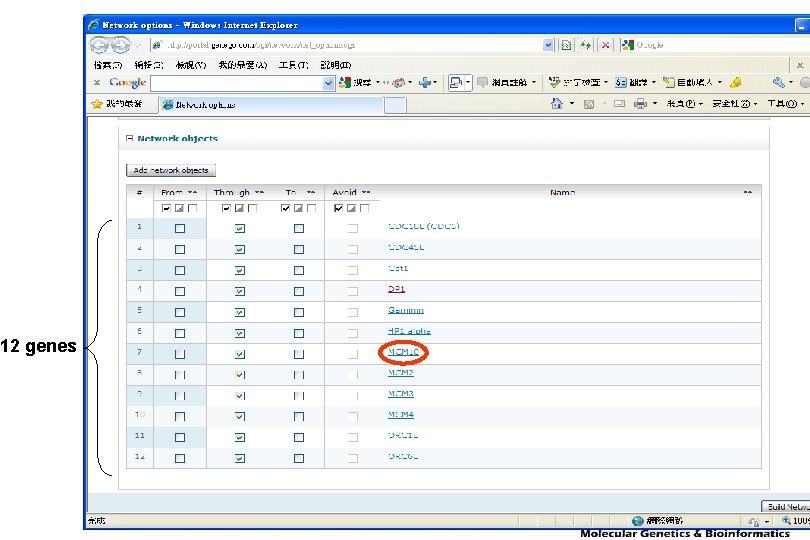Open the first menu in menu bar
This screenshot has height=540, width=810.
(107, 65)
